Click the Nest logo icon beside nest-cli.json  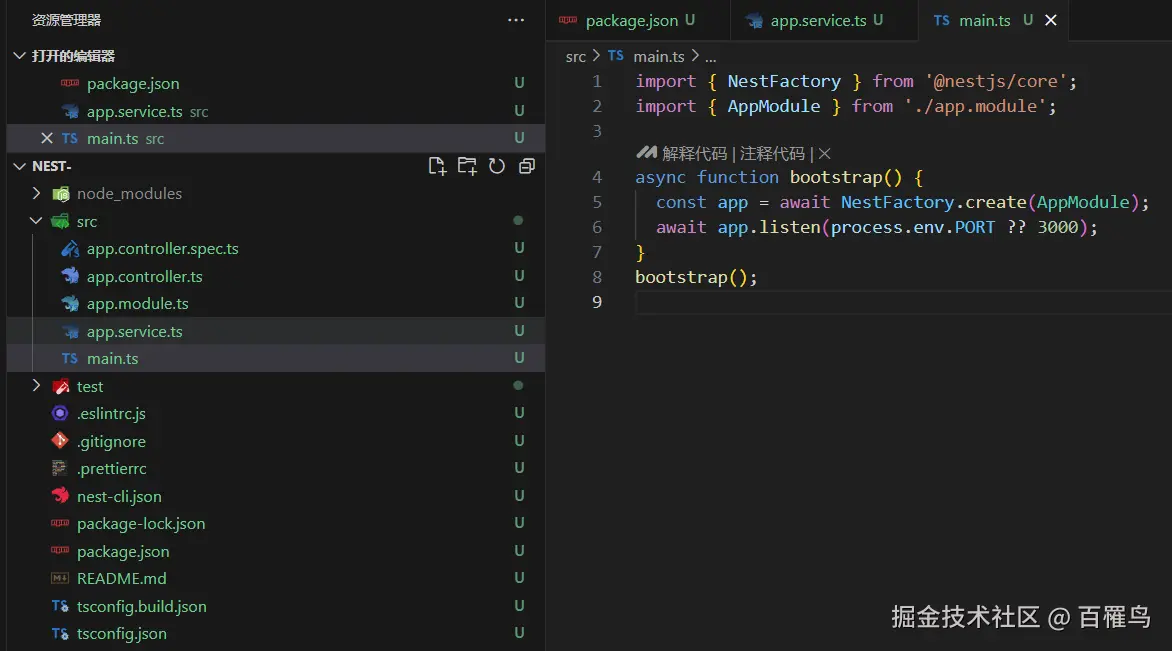(60, 496)
